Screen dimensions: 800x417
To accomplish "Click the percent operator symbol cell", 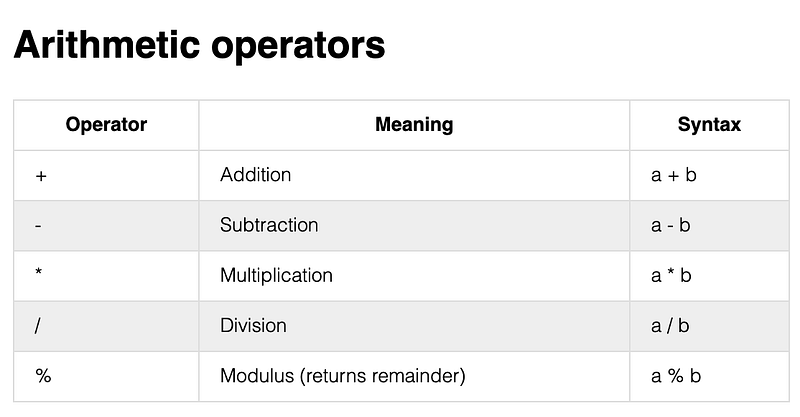I will click(x=106, y=376).
